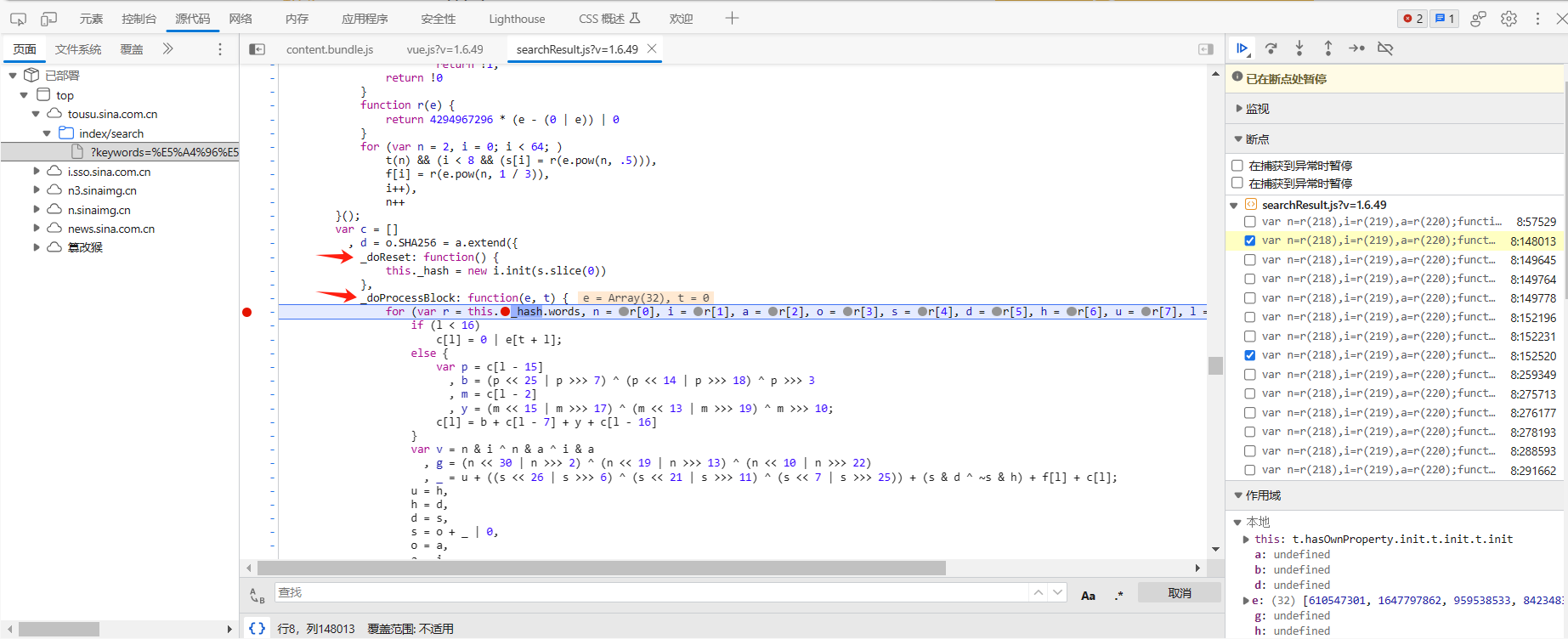Screen dimensions: 1568x639
Task: Step over next function call
Action: click(x=1271, y=48)
